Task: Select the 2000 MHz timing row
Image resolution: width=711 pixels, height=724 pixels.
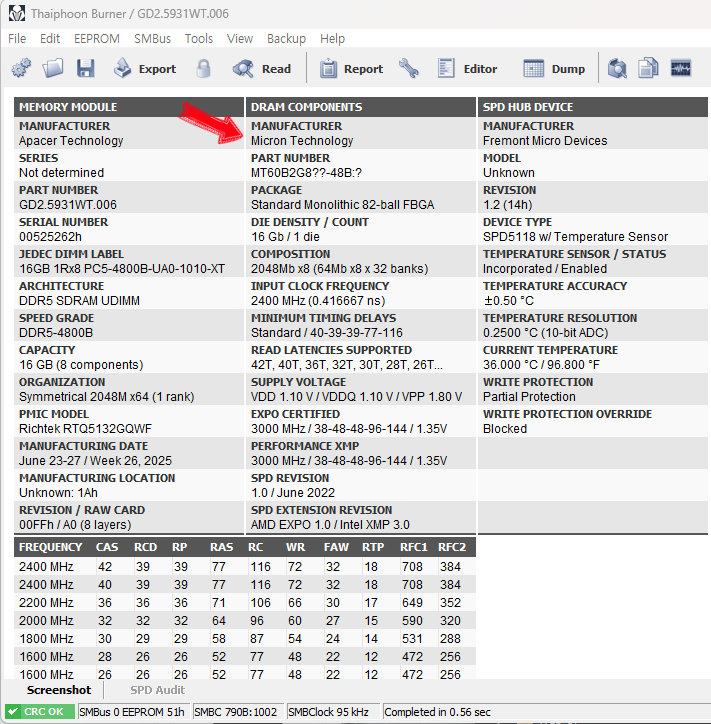Action: [x=245, y=621]
